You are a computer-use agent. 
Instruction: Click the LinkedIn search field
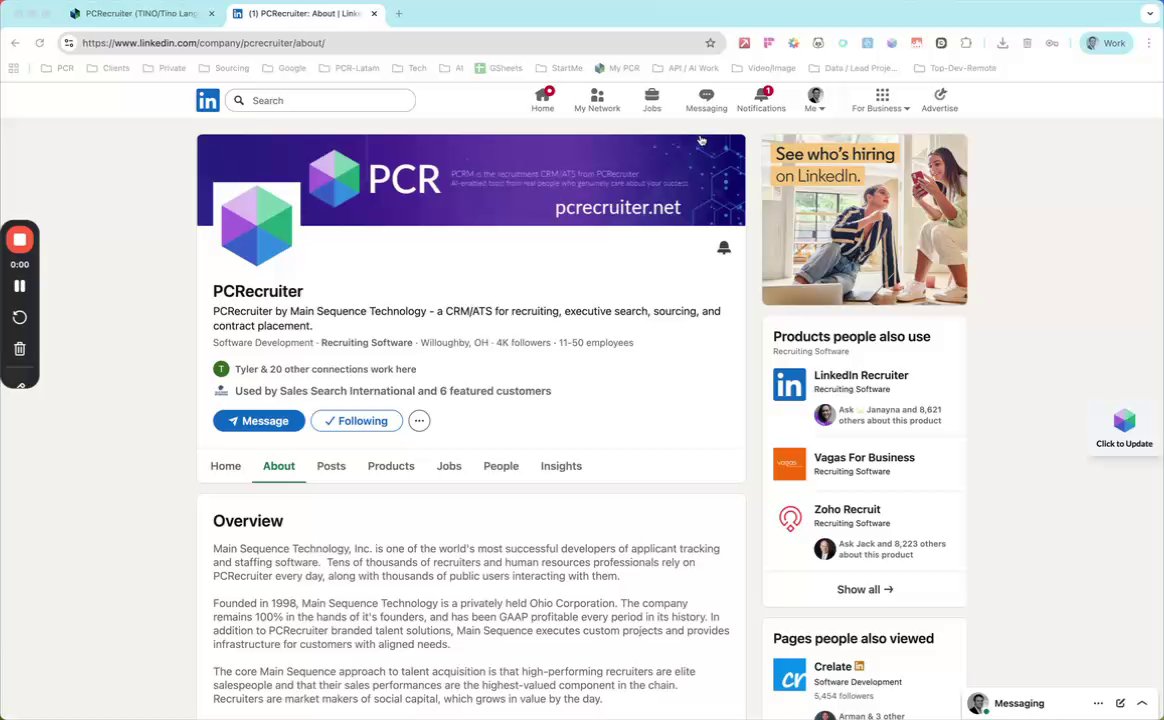321,100
